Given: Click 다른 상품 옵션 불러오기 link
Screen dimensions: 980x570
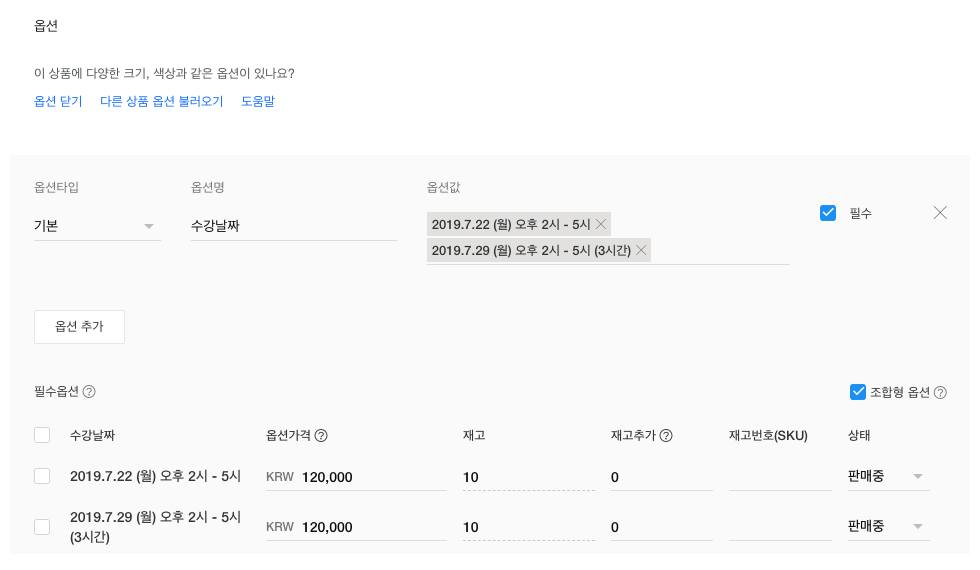Looking at the screenshot, I should [162, 101].
